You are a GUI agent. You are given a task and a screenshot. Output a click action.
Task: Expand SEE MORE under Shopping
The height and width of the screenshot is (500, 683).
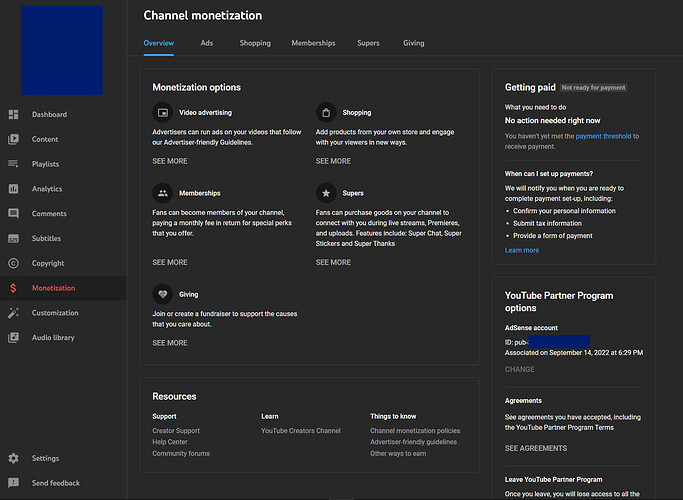tap(333, 161)
